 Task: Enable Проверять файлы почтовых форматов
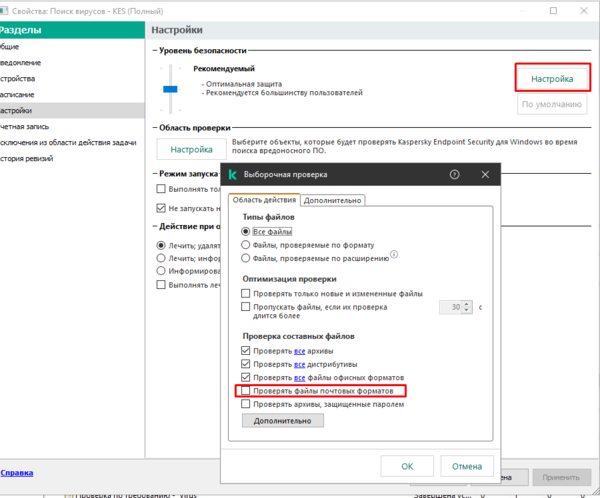246,390
